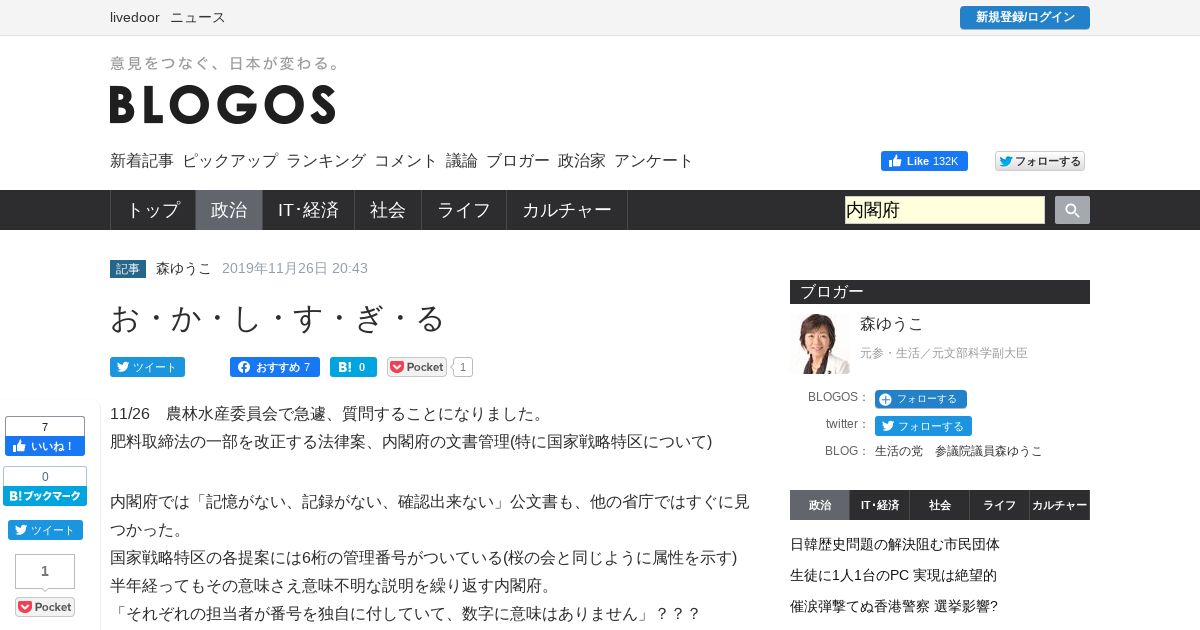The width and height of the screenshot is (1200, 630).
Task: Select sidebar 社会 tab
Action: coord(940,505)
